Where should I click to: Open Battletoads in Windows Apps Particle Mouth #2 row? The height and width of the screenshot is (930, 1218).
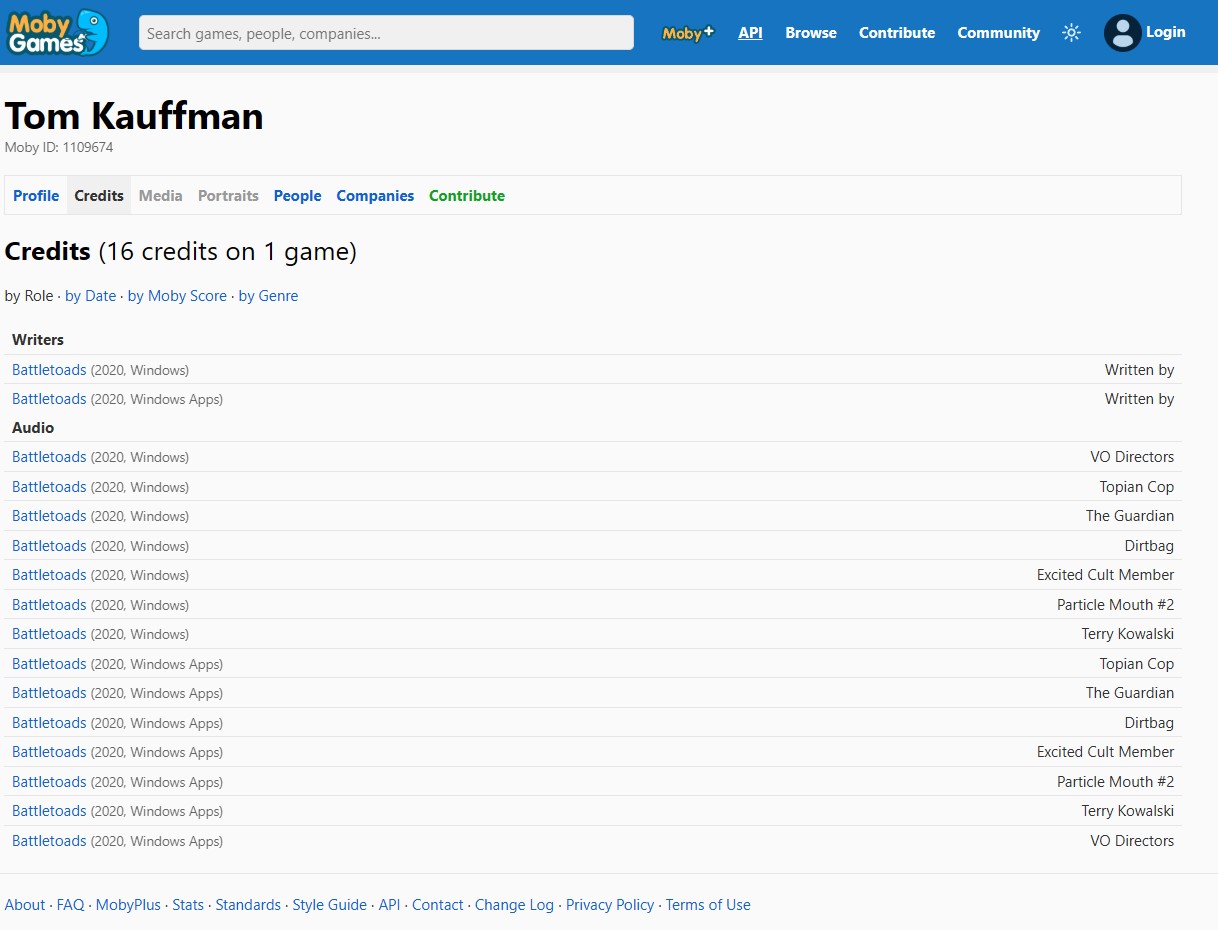(49, 782)
